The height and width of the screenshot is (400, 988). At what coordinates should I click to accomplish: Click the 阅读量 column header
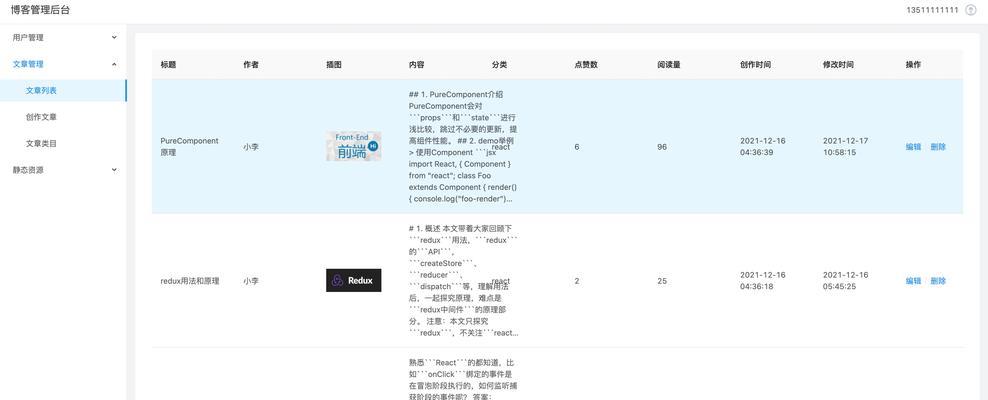[669, 65]
